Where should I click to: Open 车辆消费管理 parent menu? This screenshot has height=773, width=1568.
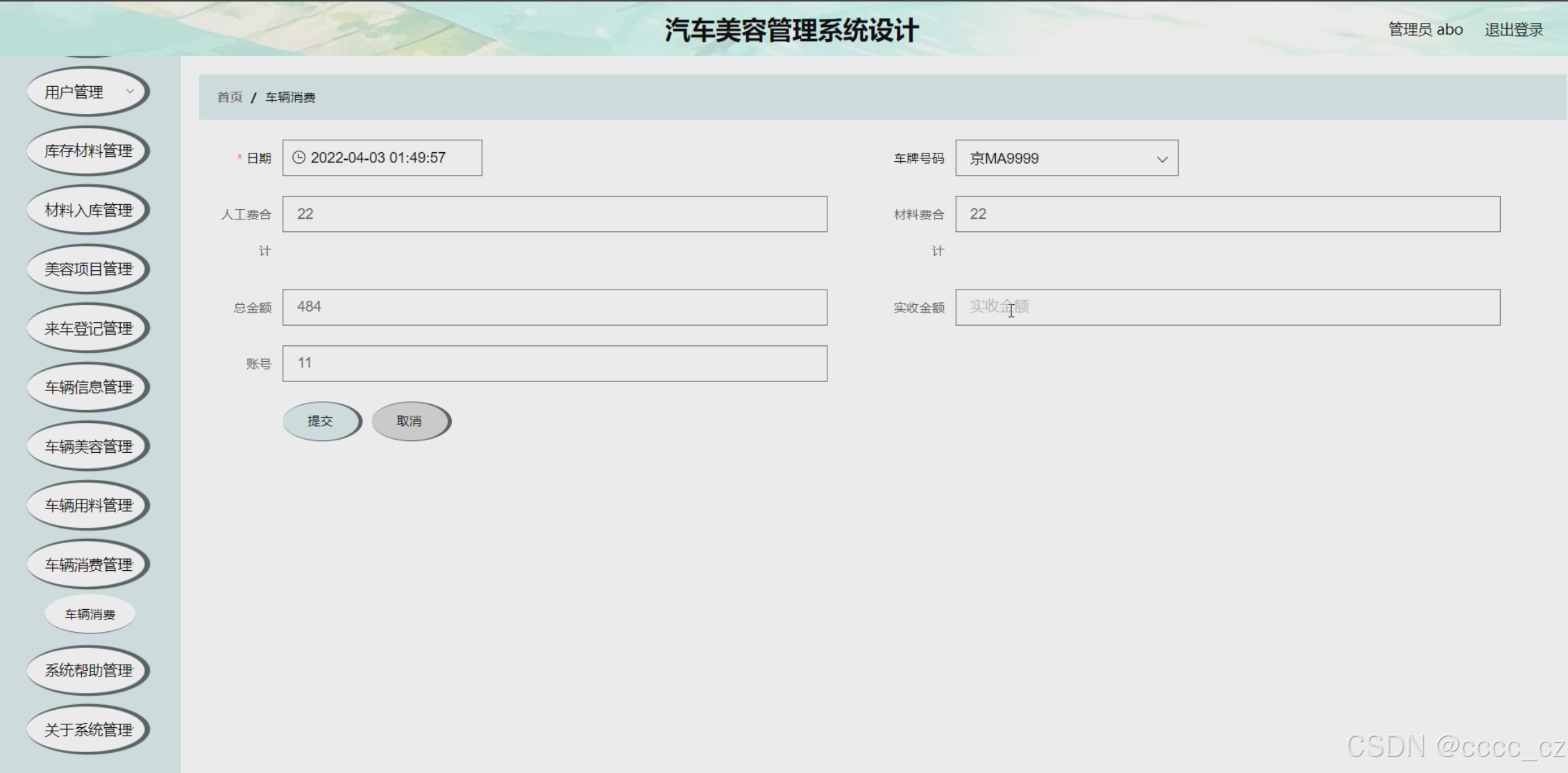87,564
